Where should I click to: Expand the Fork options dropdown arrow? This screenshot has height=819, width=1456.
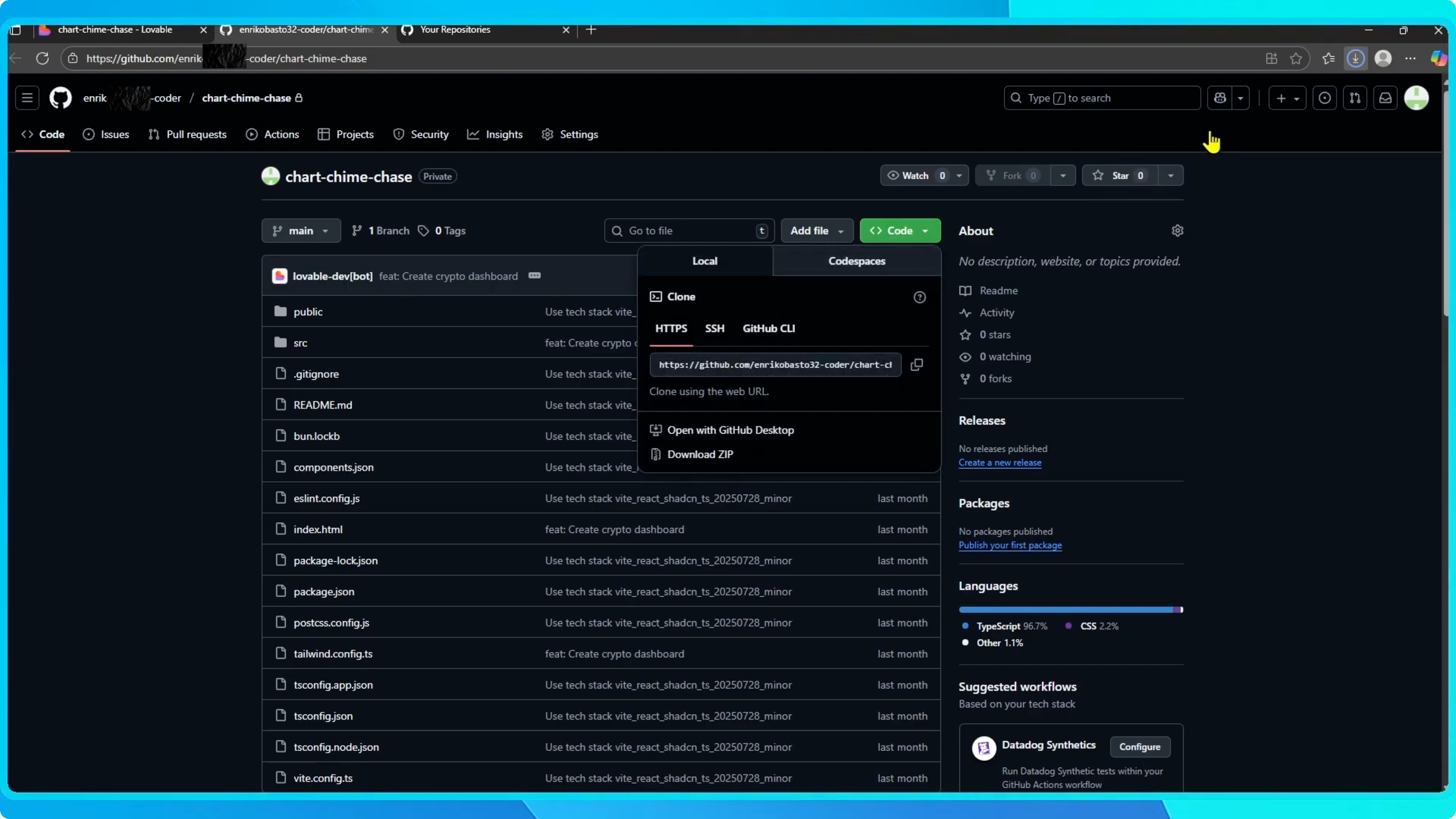point(1063,175)
